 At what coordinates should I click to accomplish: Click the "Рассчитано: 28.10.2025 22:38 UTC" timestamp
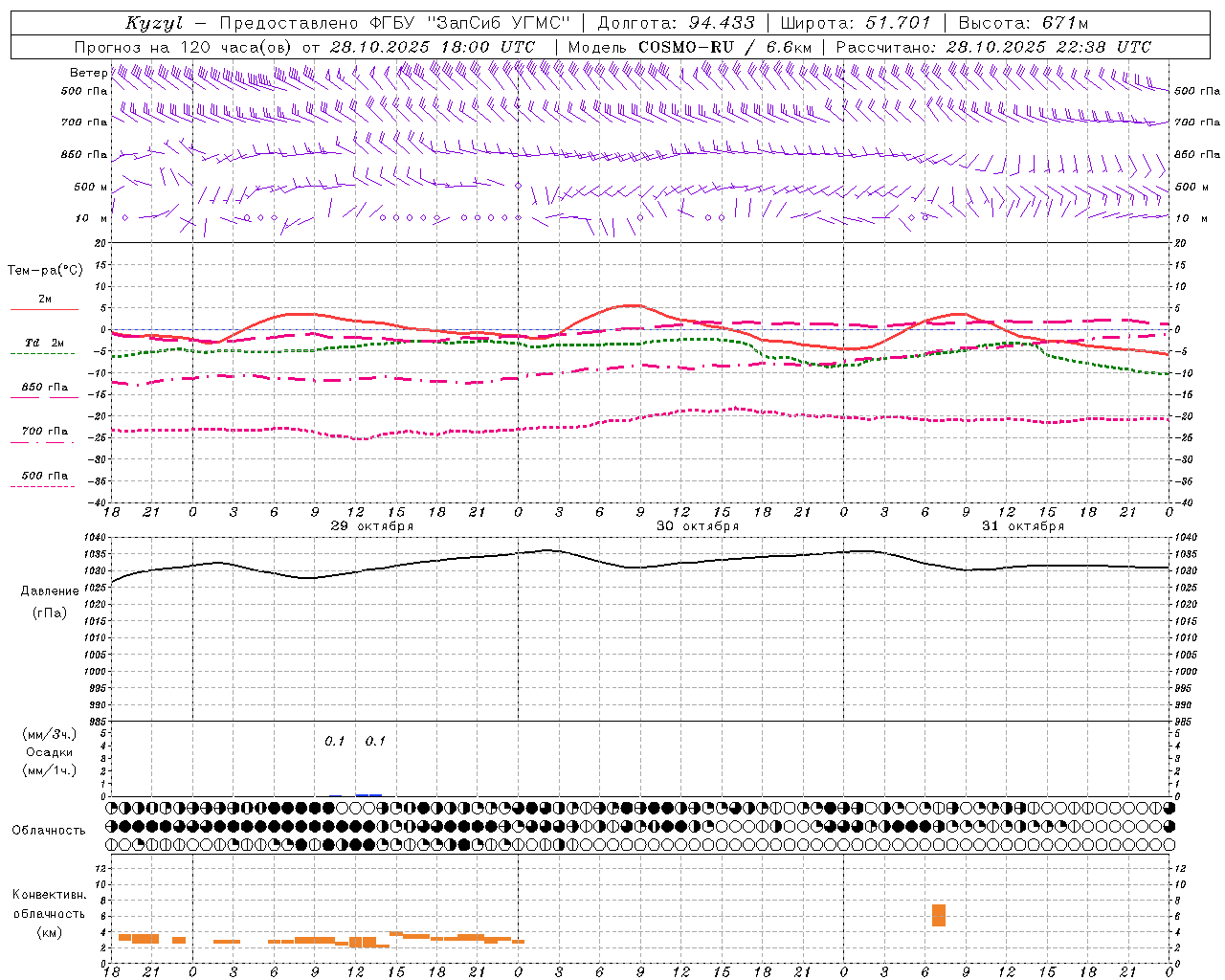tap(993, 47)
